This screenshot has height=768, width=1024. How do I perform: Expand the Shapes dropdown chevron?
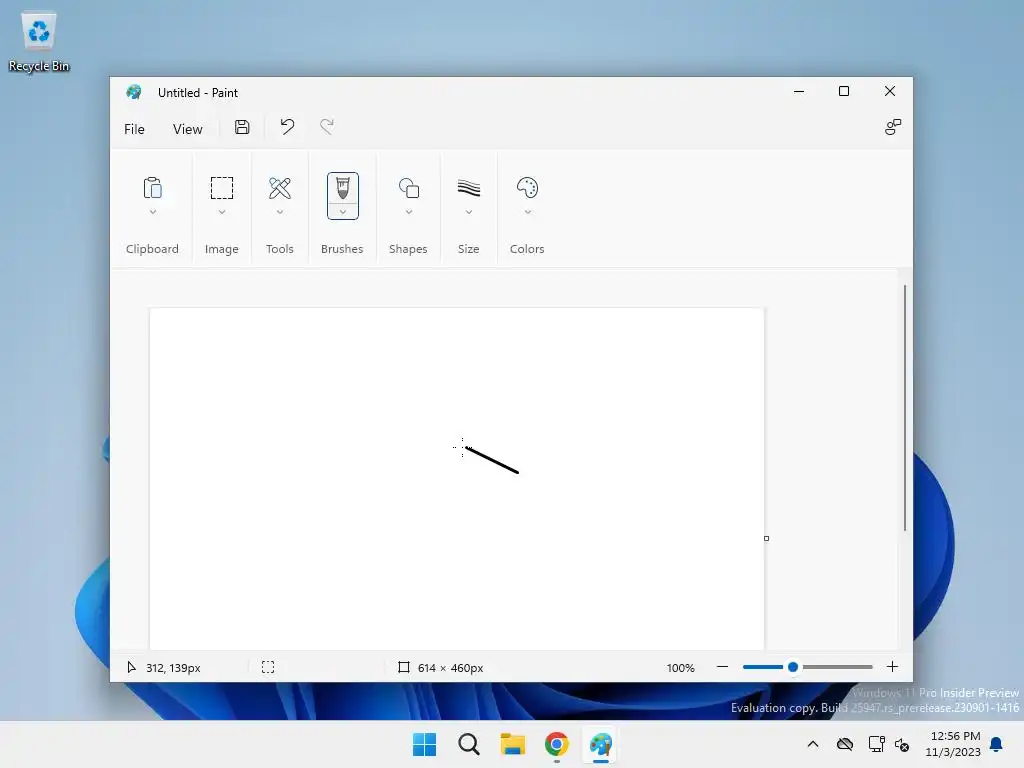click(x=408, y=212)
